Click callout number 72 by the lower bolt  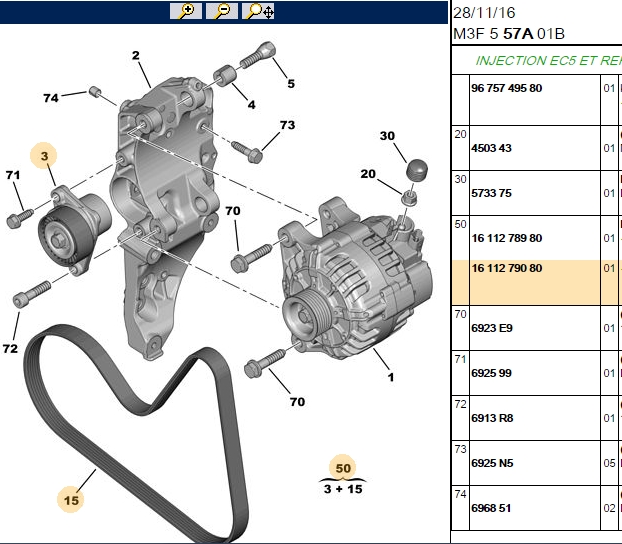pyautogui.click(x=10, y=349)
